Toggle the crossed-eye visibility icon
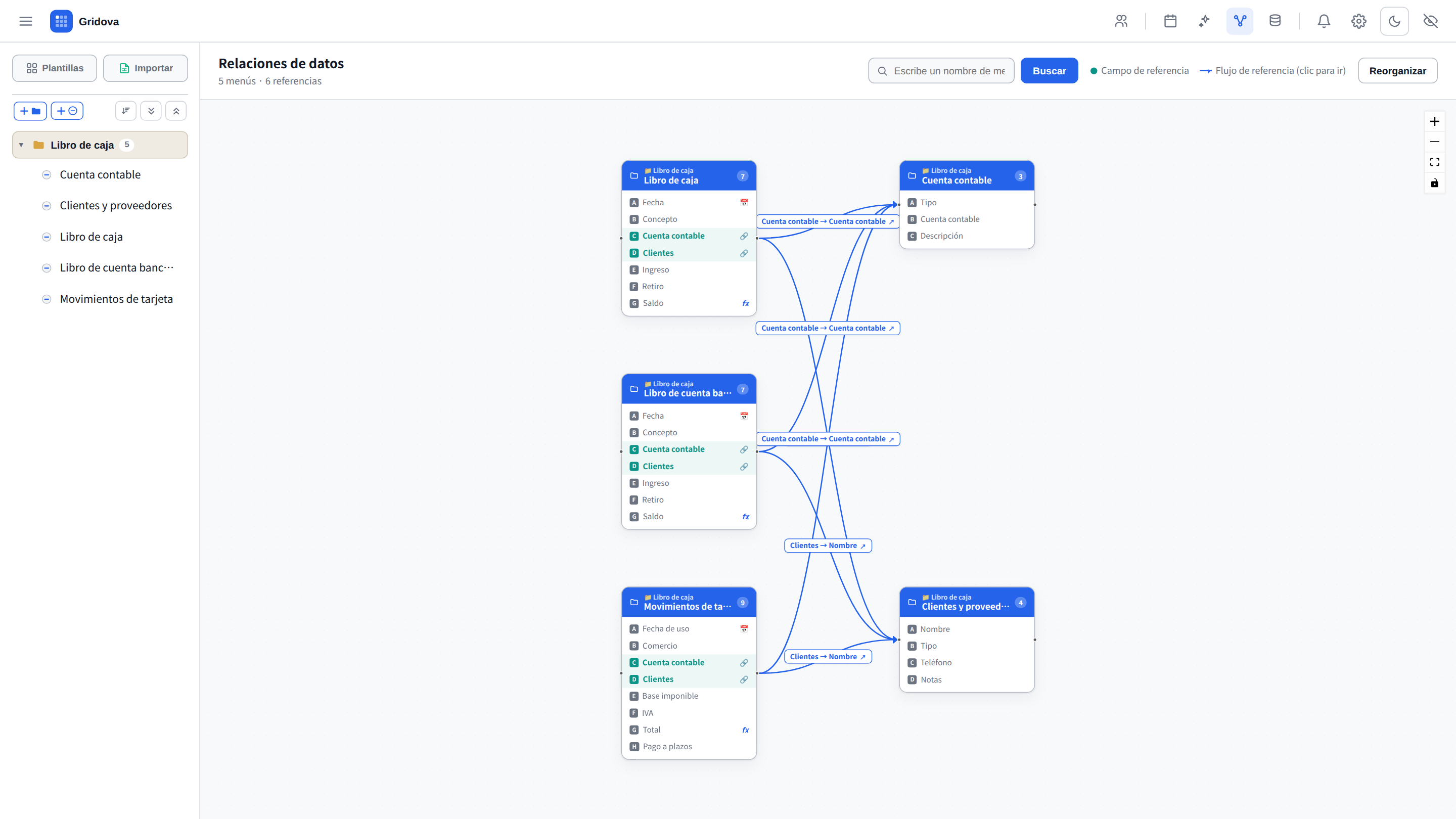The width and height of the screenshot is (1456, 819). pos(1431,21)
